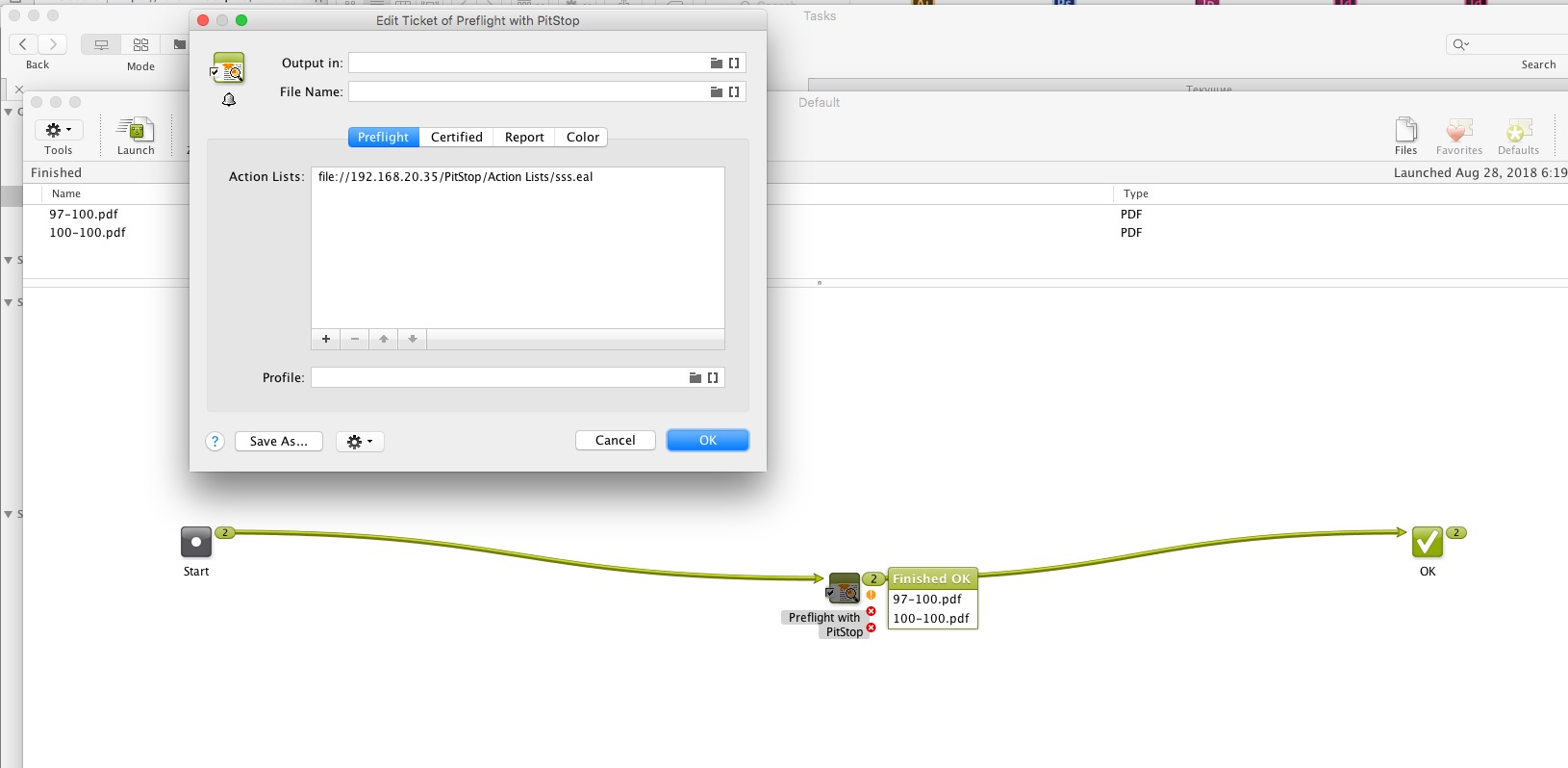Browse folder for Profile field

point(695,378)
